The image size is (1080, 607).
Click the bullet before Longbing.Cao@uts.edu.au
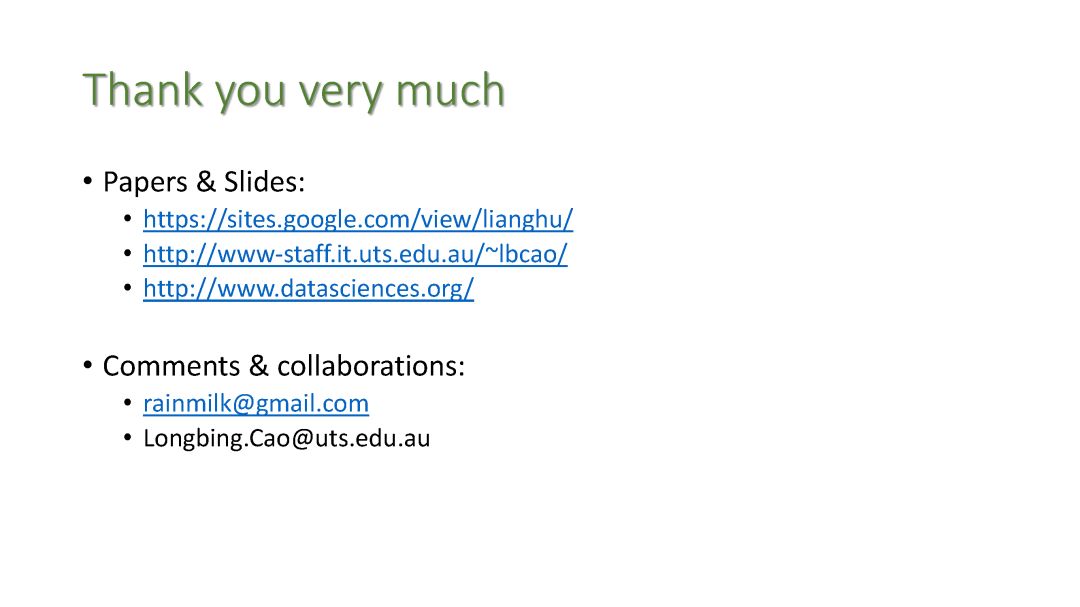[127, 438]
